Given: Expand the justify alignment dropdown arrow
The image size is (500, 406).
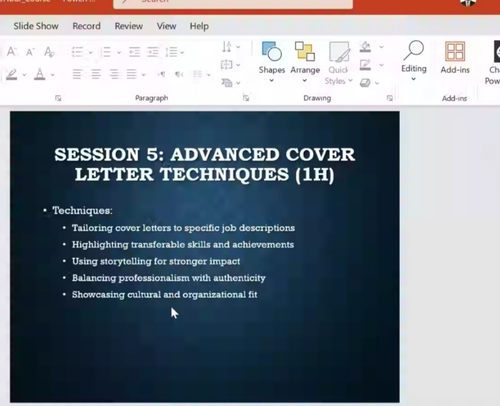Looking at the screenshot, I should [x=144, y=75].
